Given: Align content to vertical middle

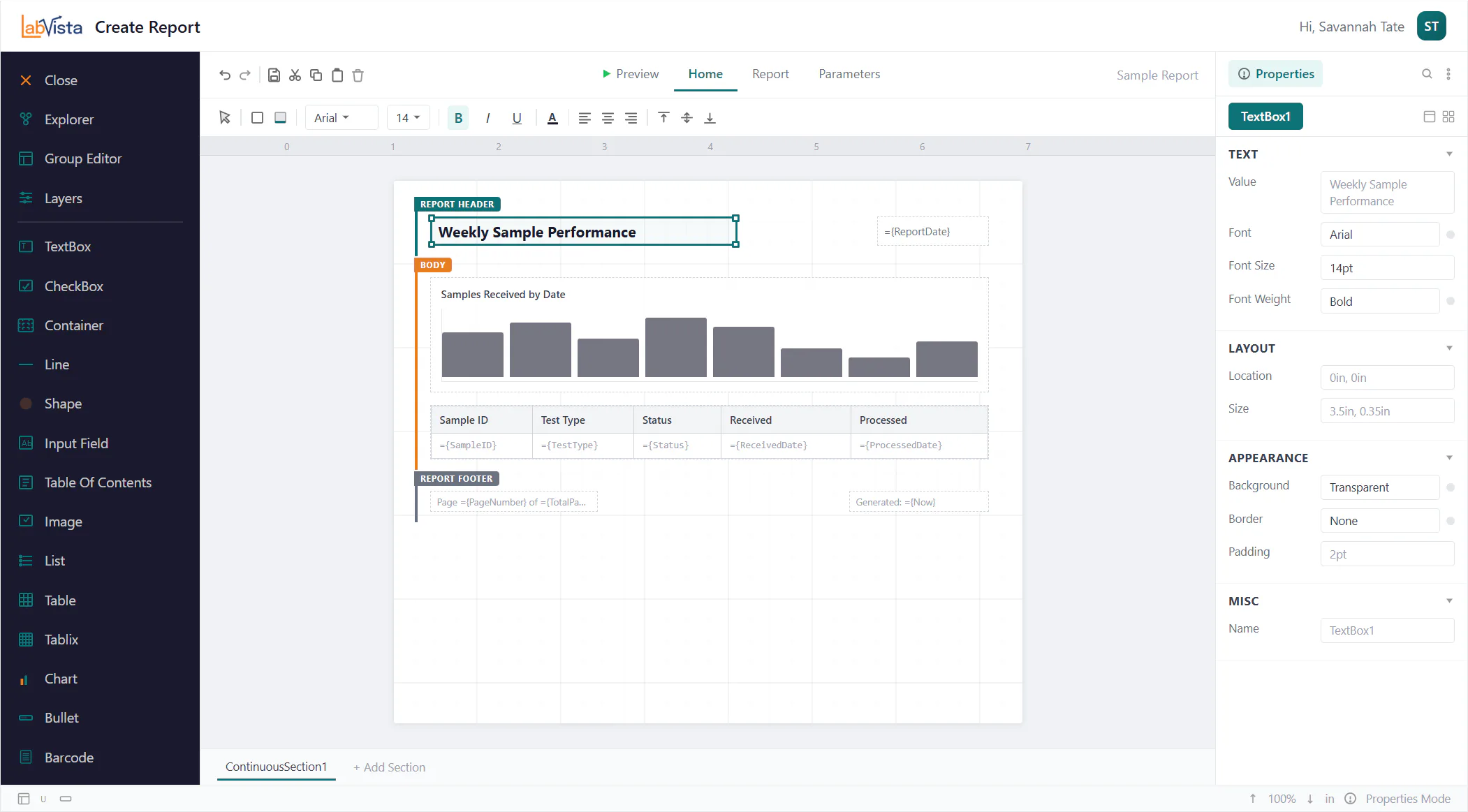Looking at the screenshot, I should [x=687, y=117].
